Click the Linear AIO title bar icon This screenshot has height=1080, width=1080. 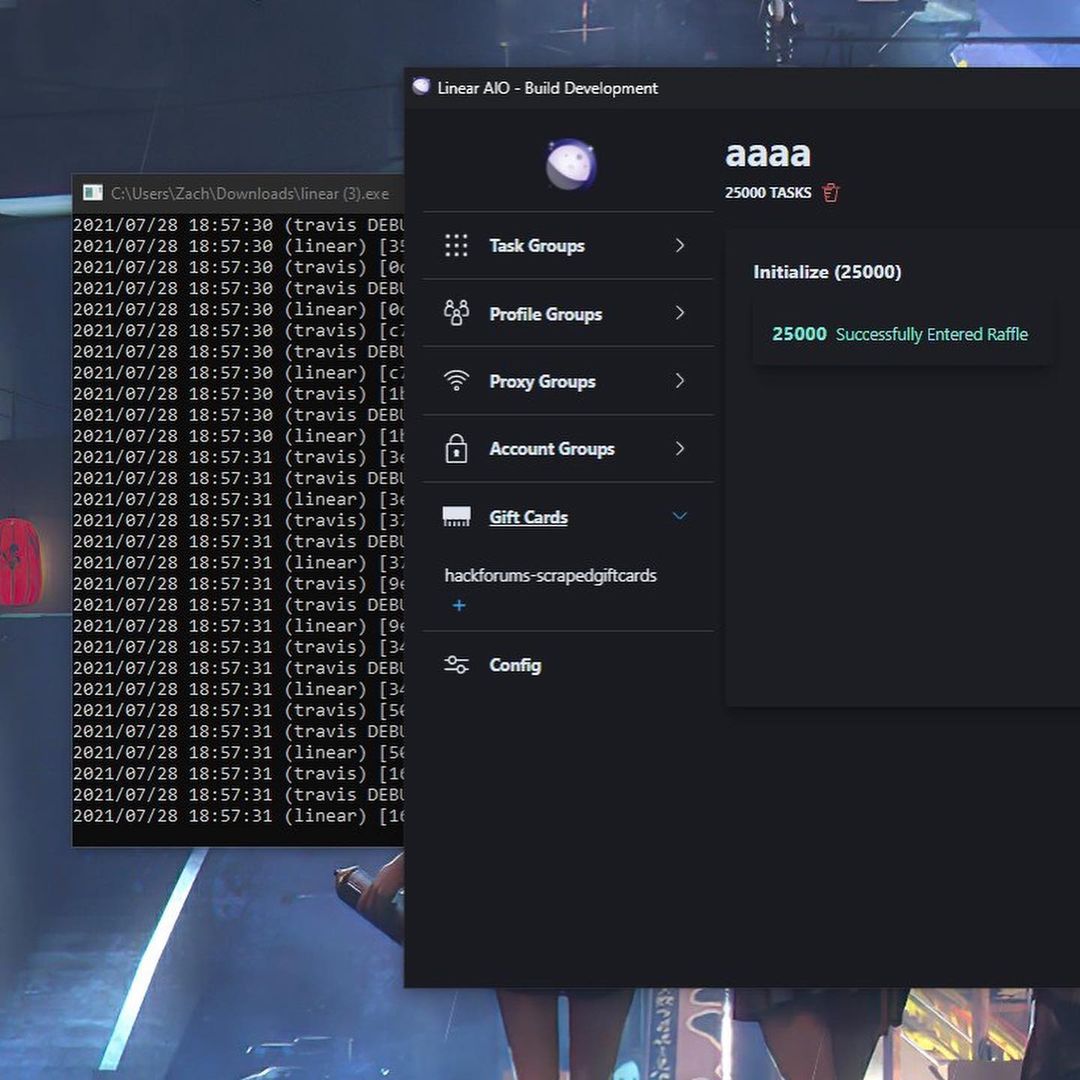pyautogui.click(x=421, y=87)
